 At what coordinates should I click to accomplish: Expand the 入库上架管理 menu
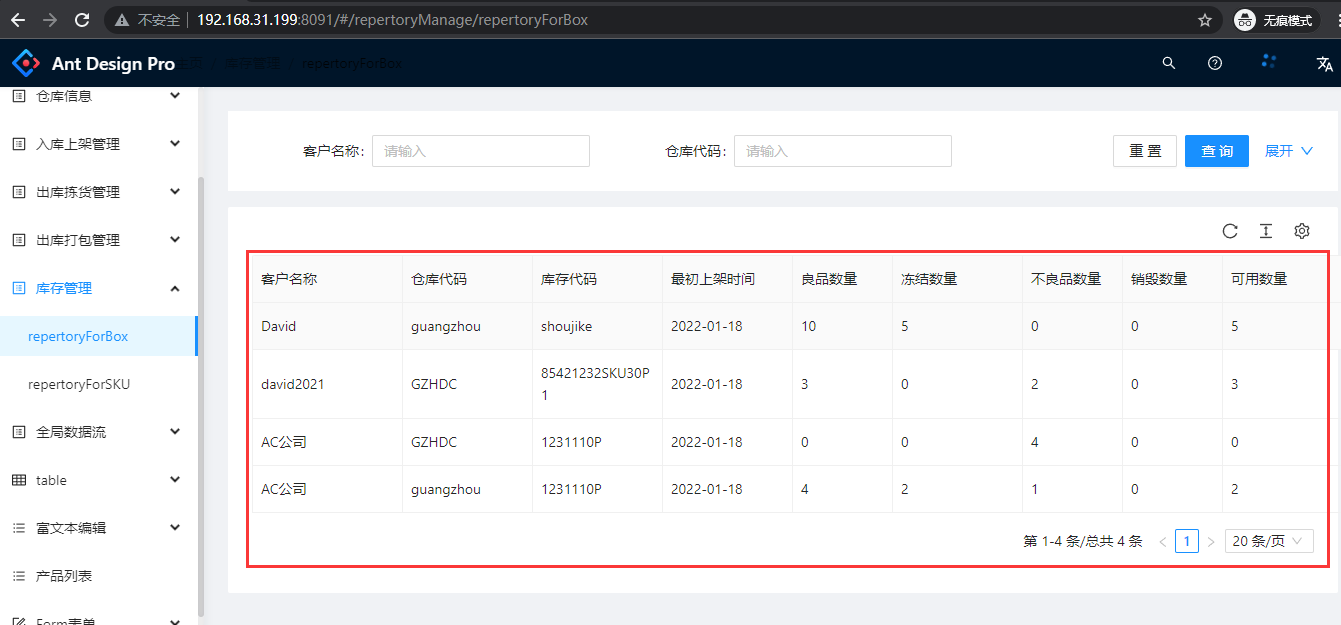(x=96, y=144)
